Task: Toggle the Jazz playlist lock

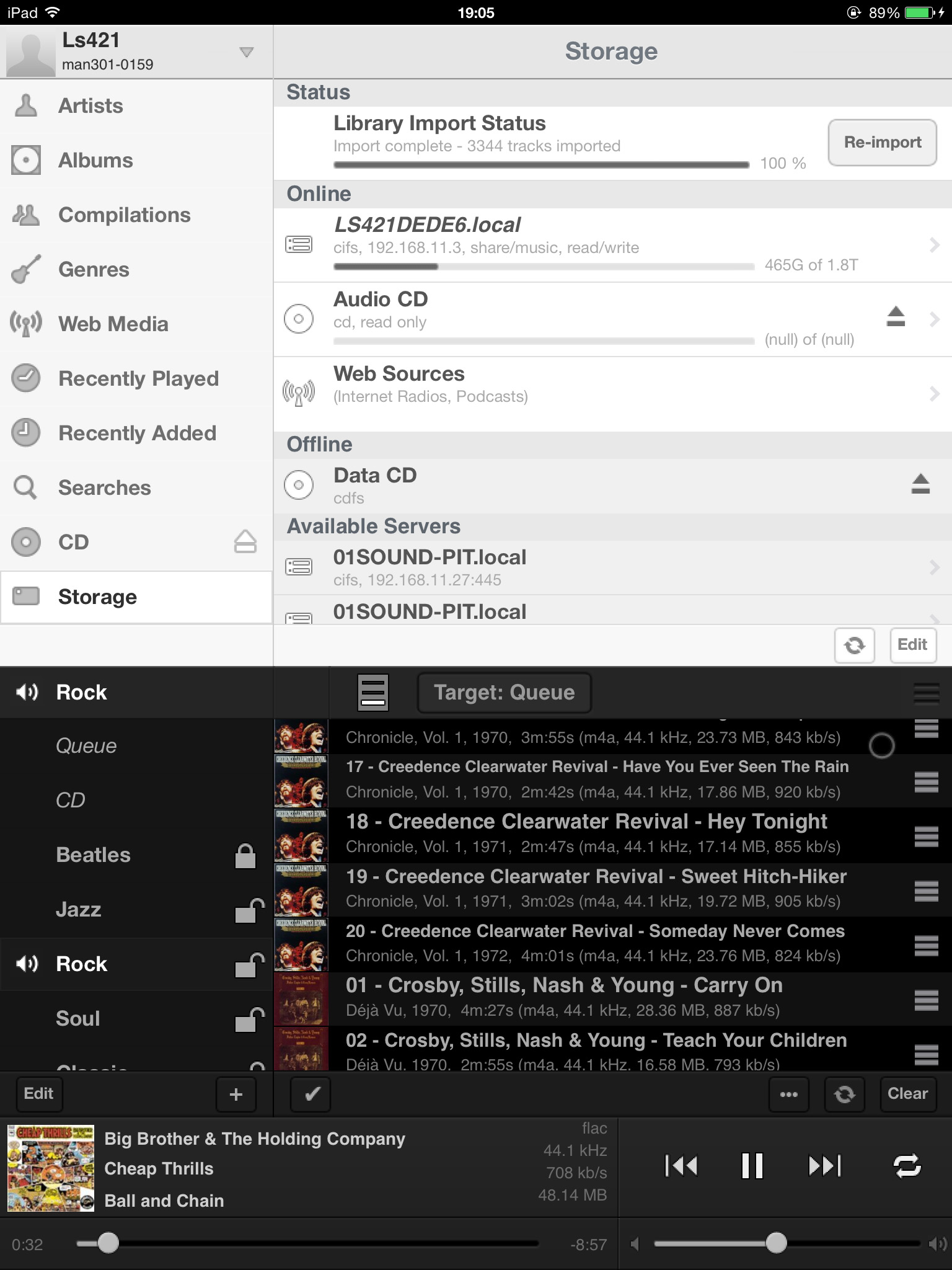Action: point(249,910)
